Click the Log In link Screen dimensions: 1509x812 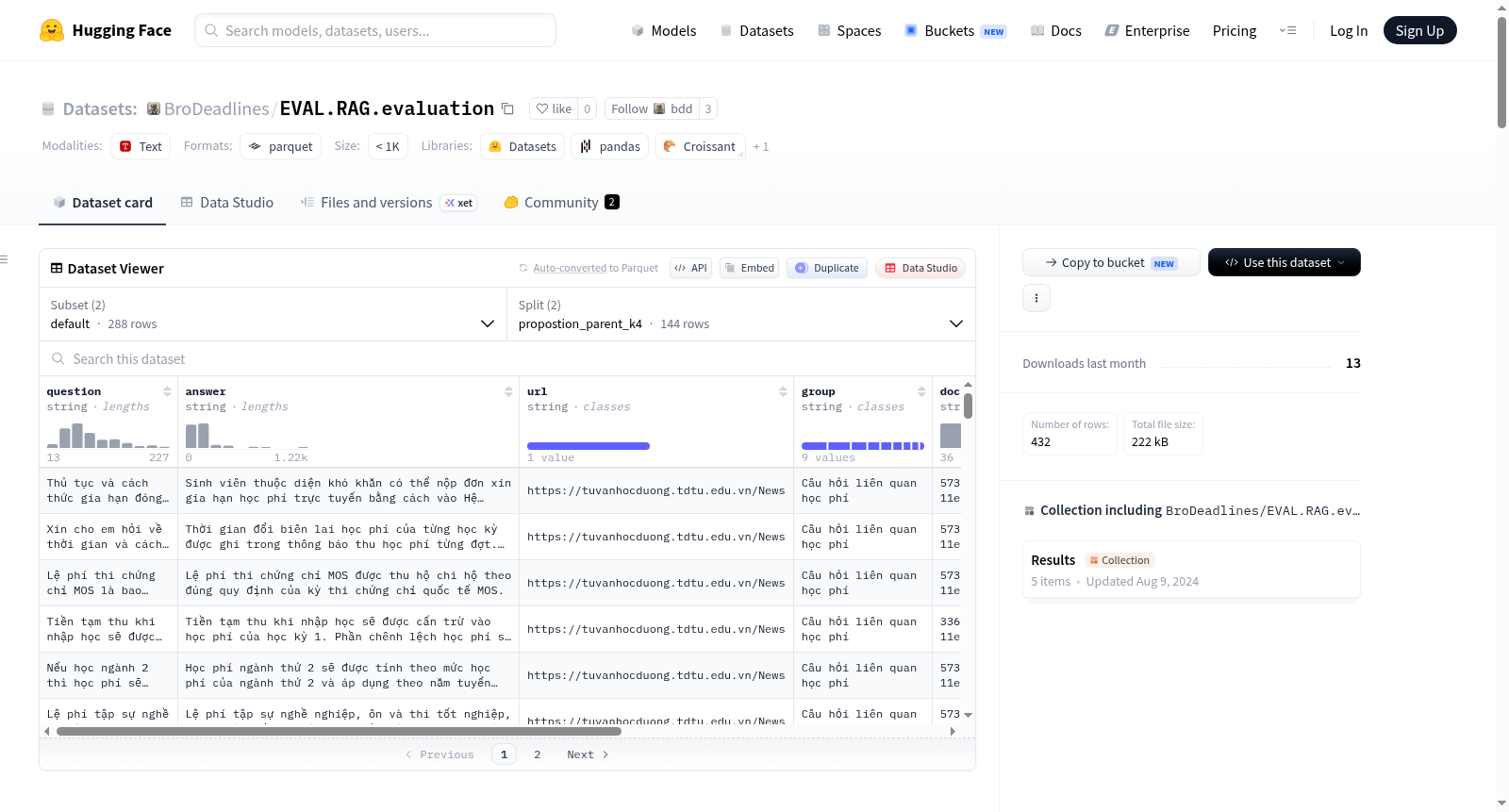(x=1349, y=30)
